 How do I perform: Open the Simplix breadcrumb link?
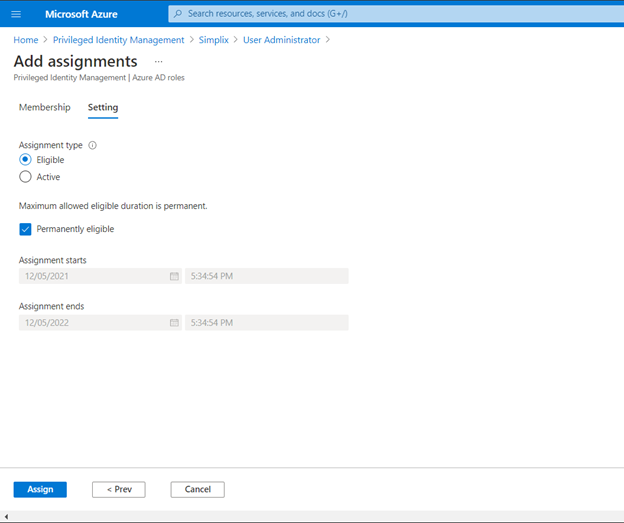(x=214, y=40)
